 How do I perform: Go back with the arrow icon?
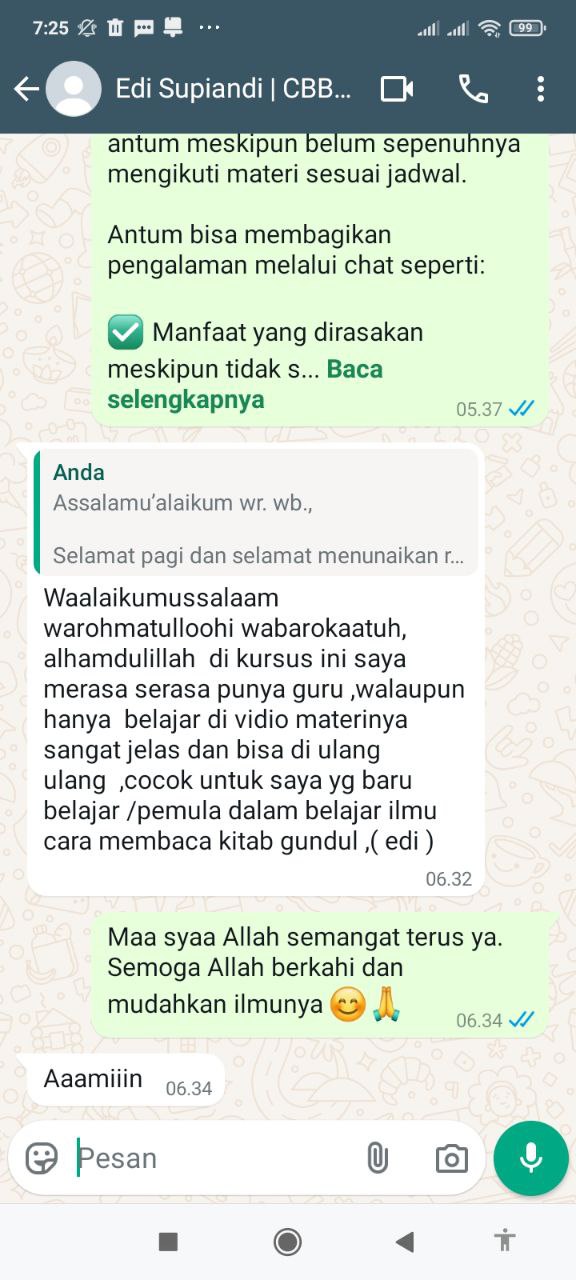click(26, 89)
